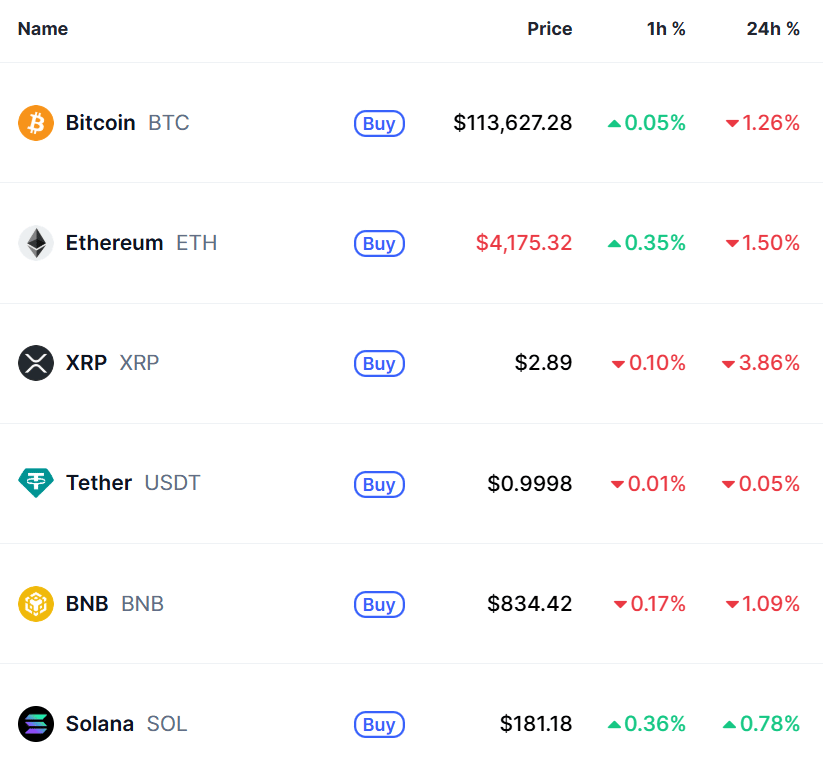Click the Solana logo icon
Screen dimensions: 823x763
(x=36, y=724)
